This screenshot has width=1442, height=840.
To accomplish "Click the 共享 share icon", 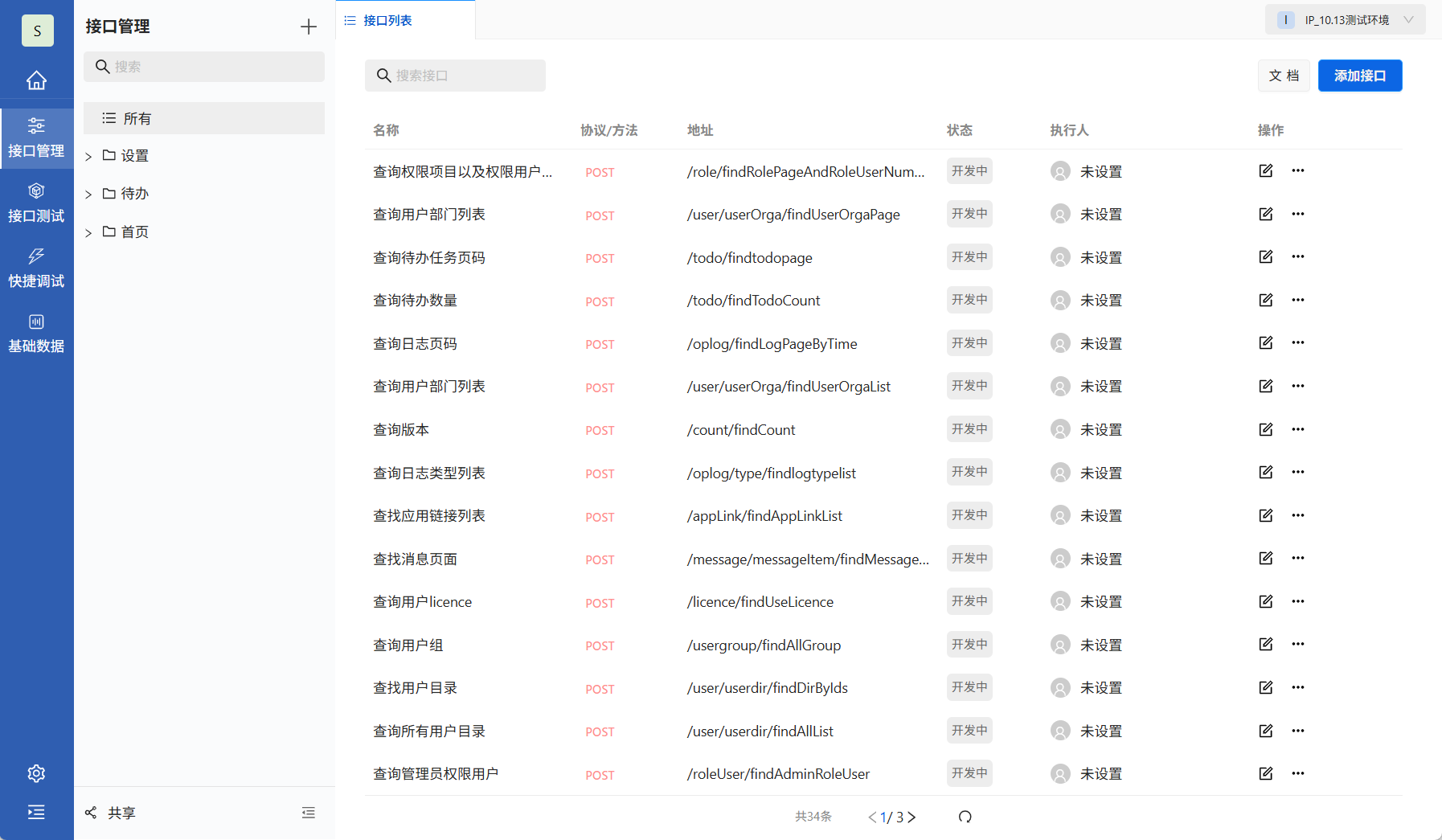I will tap(91, 813).
